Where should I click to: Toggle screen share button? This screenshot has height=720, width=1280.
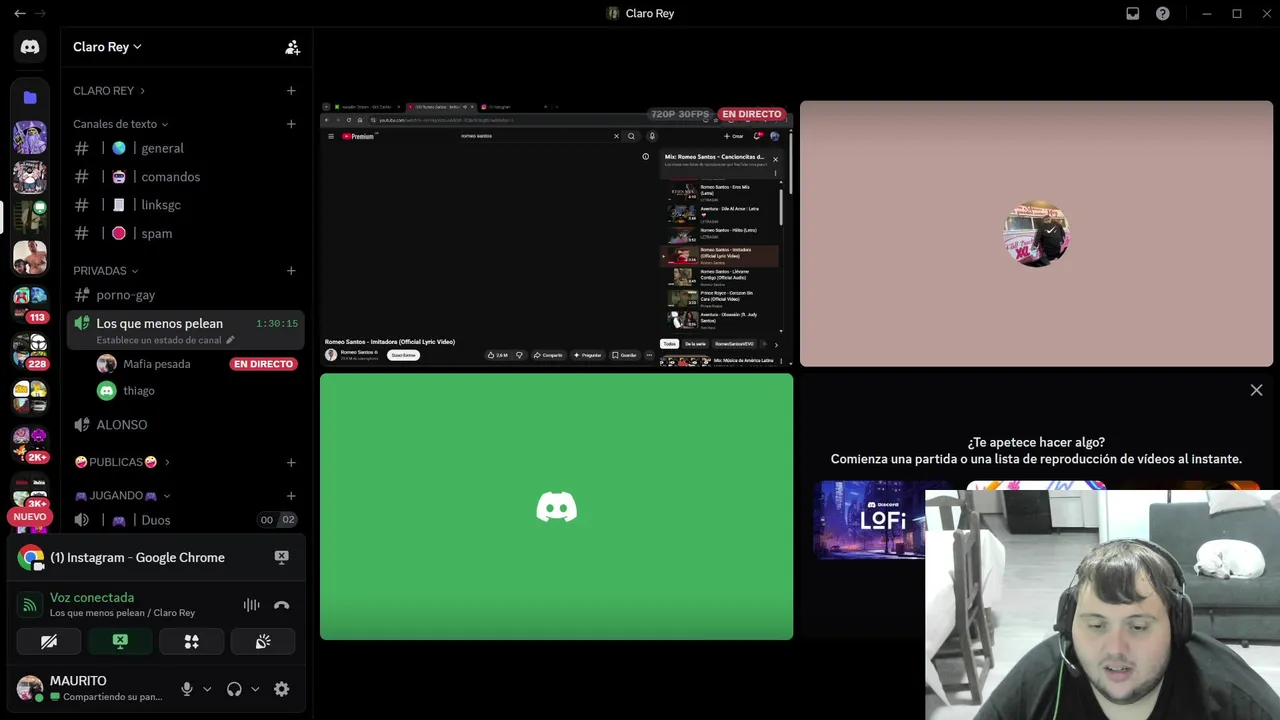click(120, 641)
